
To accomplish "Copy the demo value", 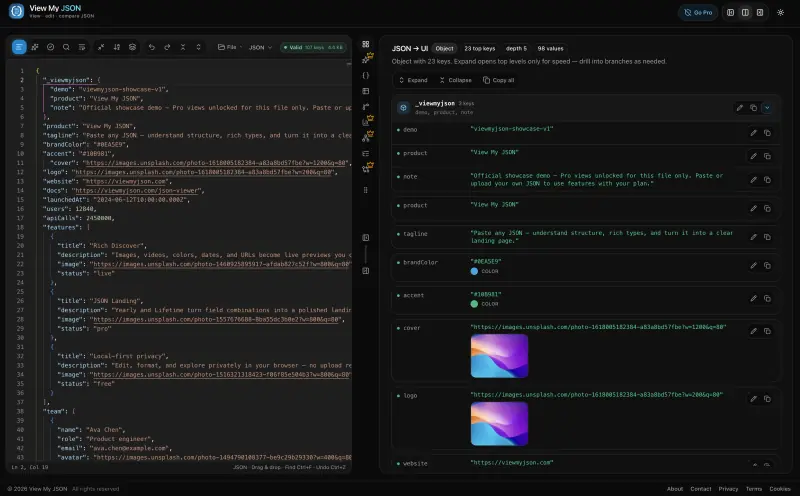I will tap(767, 133).
